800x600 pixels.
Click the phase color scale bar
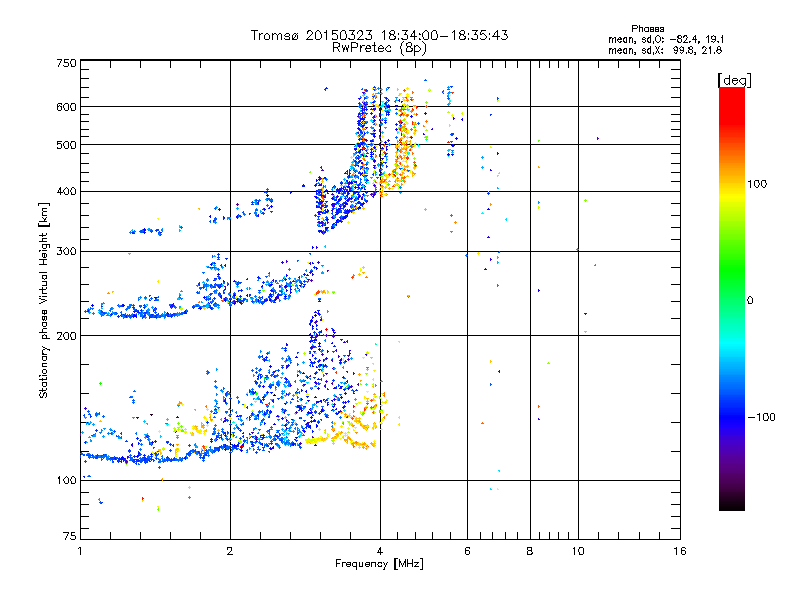pos(732,298)
